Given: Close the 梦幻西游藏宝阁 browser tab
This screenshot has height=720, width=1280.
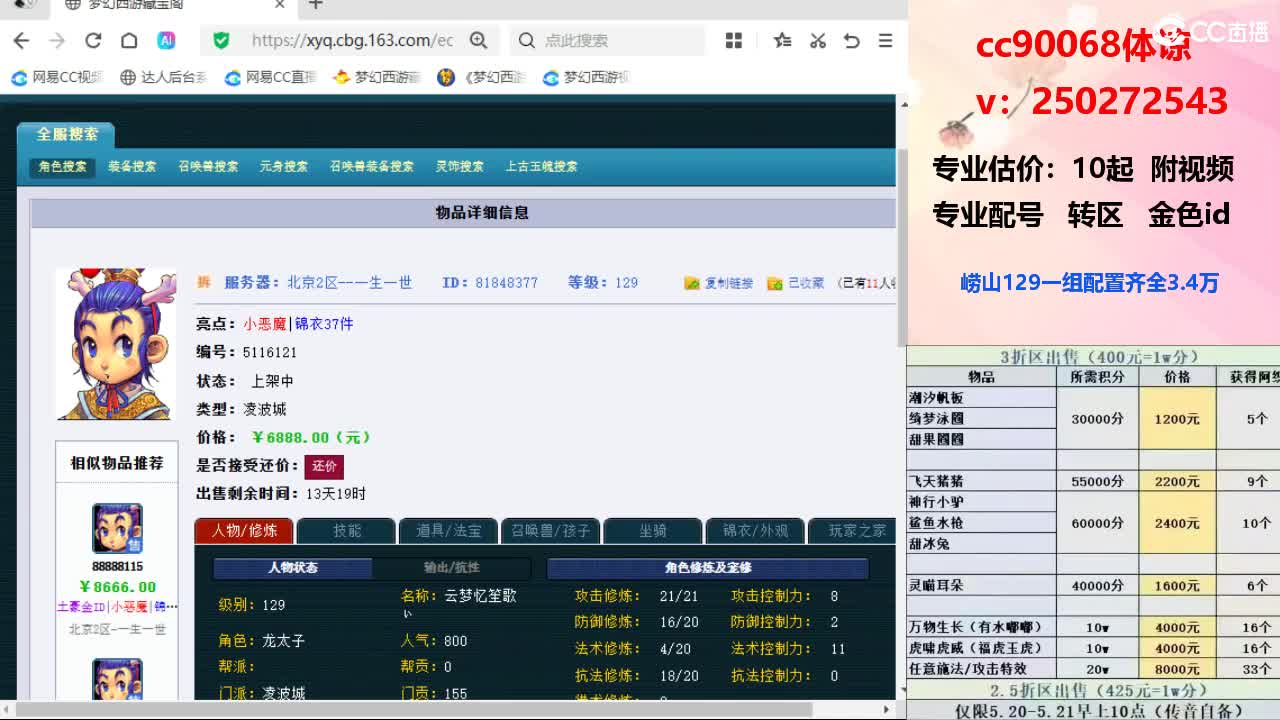Looking at the screenshot, I should 280,5.
